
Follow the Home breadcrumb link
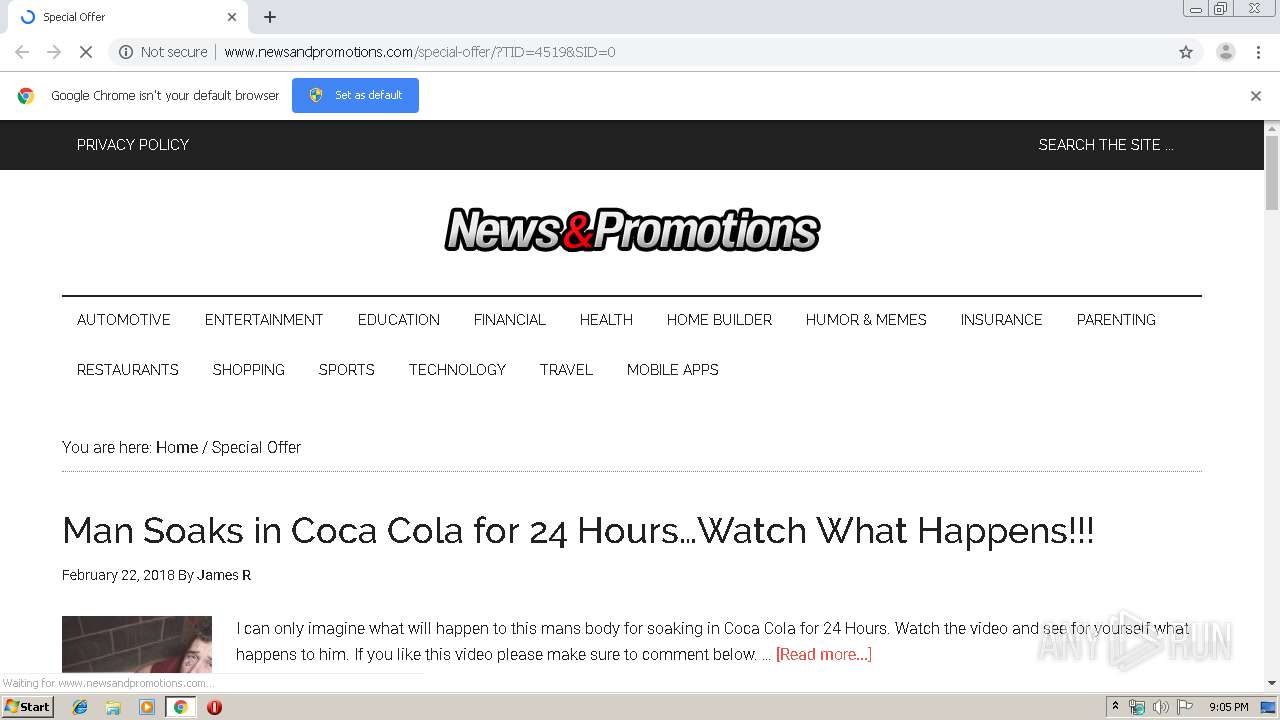click(x=177, y=447)
